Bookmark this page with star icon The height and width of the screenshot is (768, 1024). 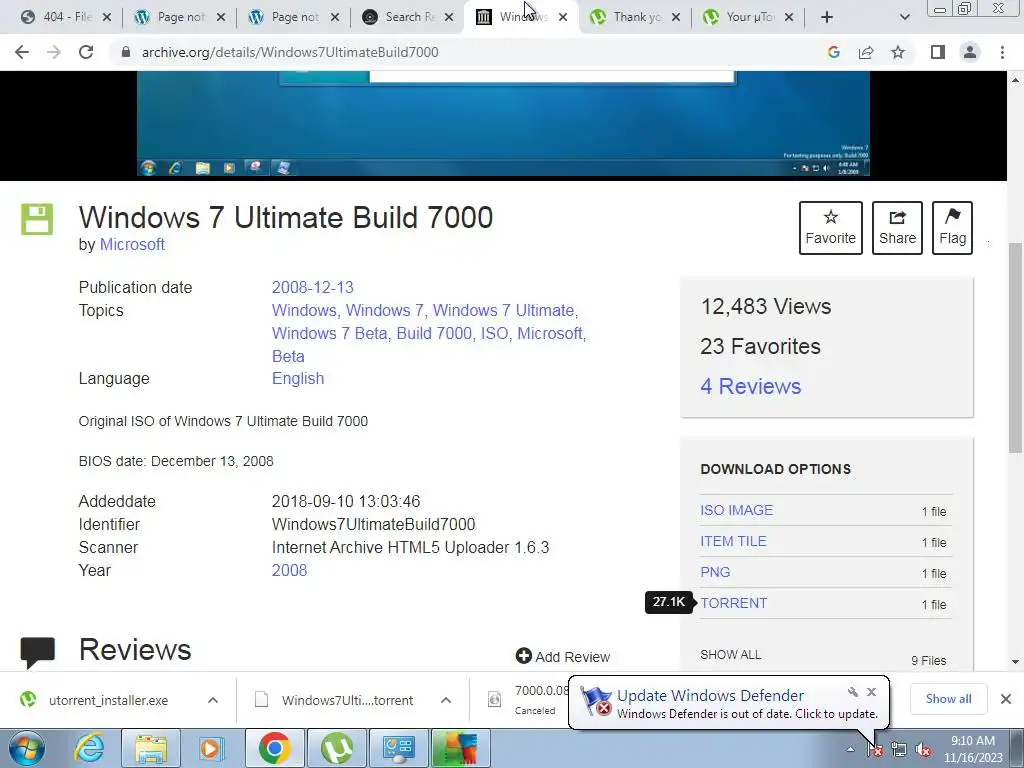point(898,52)
